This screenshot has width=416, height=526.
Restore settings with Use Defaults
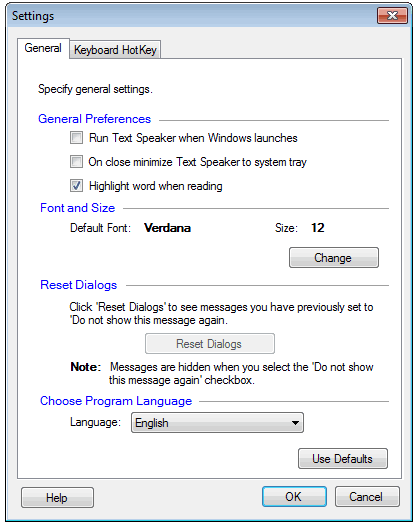point(343,459)
